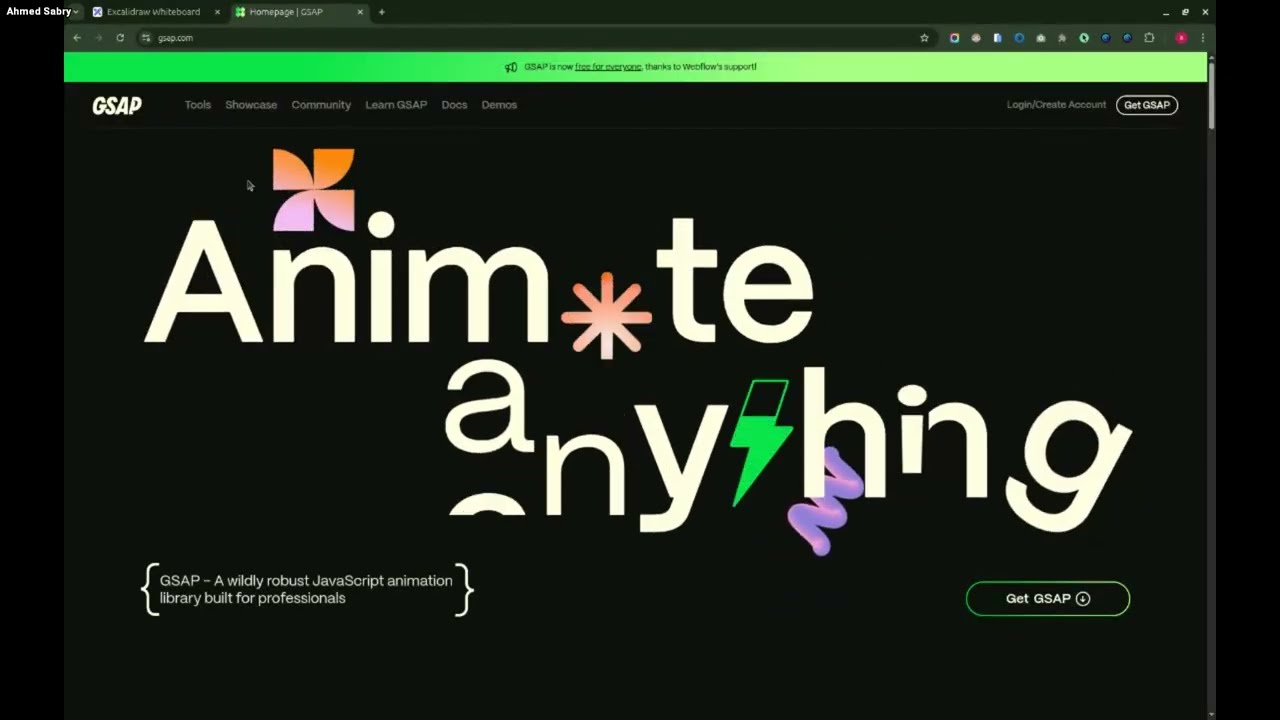Click Login/Create Account
The height and width of the screenshot is (720, 1280).
point(1056,105)
